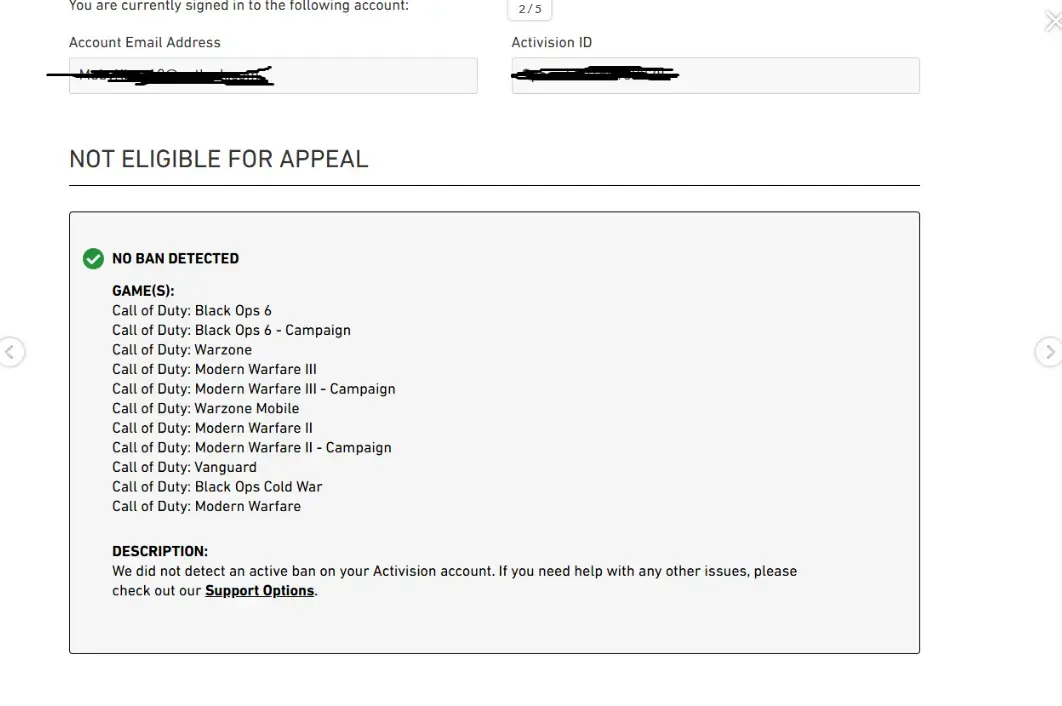The height and width of the screenshot is (706, 1062).
Task: Close the image viewer with the X icon
Action: [1052, 21]
